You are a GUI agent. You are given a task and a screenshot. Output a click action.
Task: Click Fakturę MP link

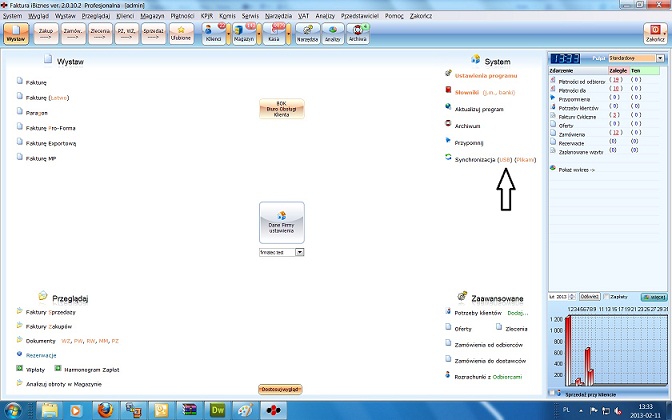click(x=41, y=159)
